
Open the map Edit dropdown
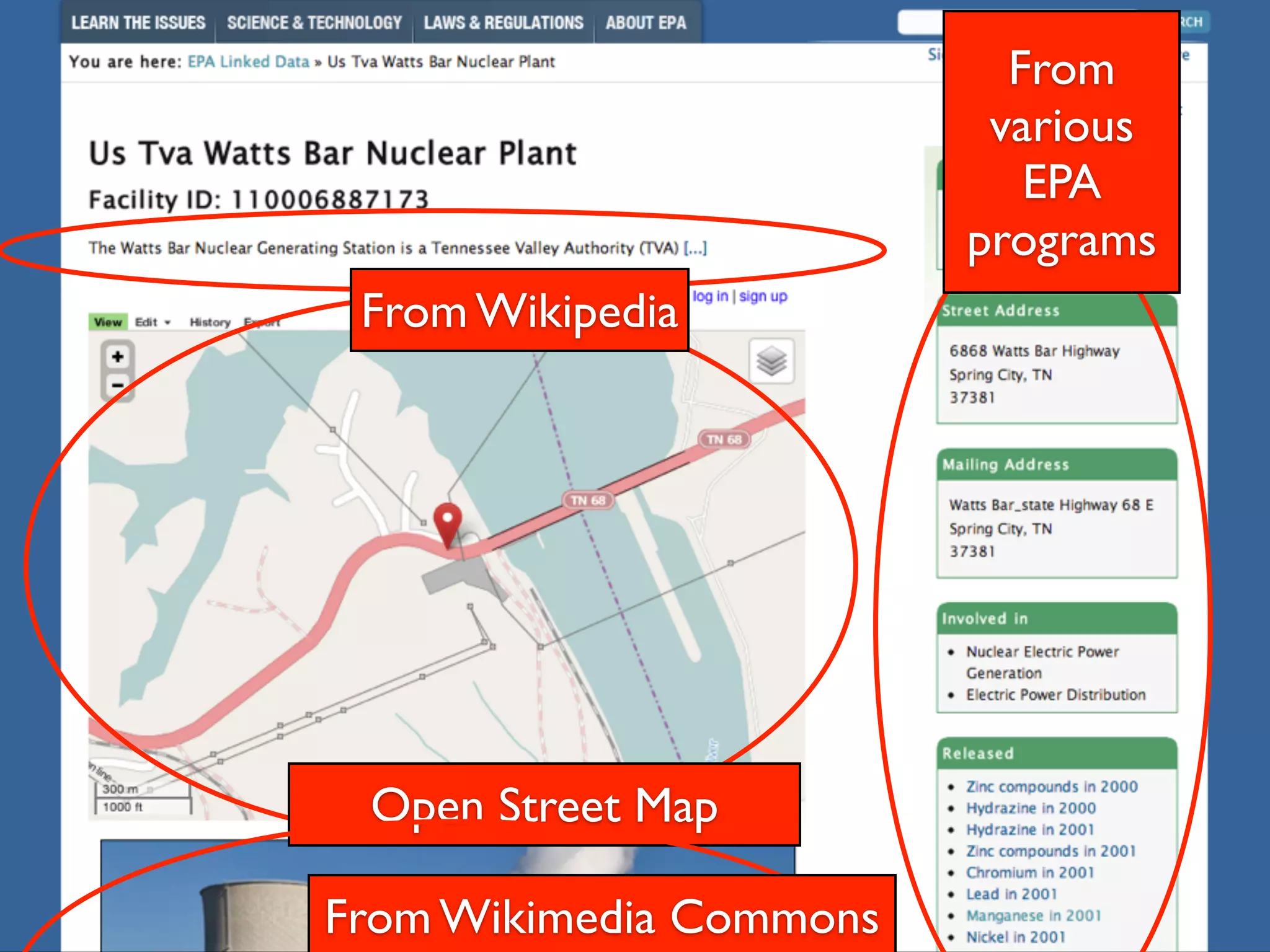point(153,322)
